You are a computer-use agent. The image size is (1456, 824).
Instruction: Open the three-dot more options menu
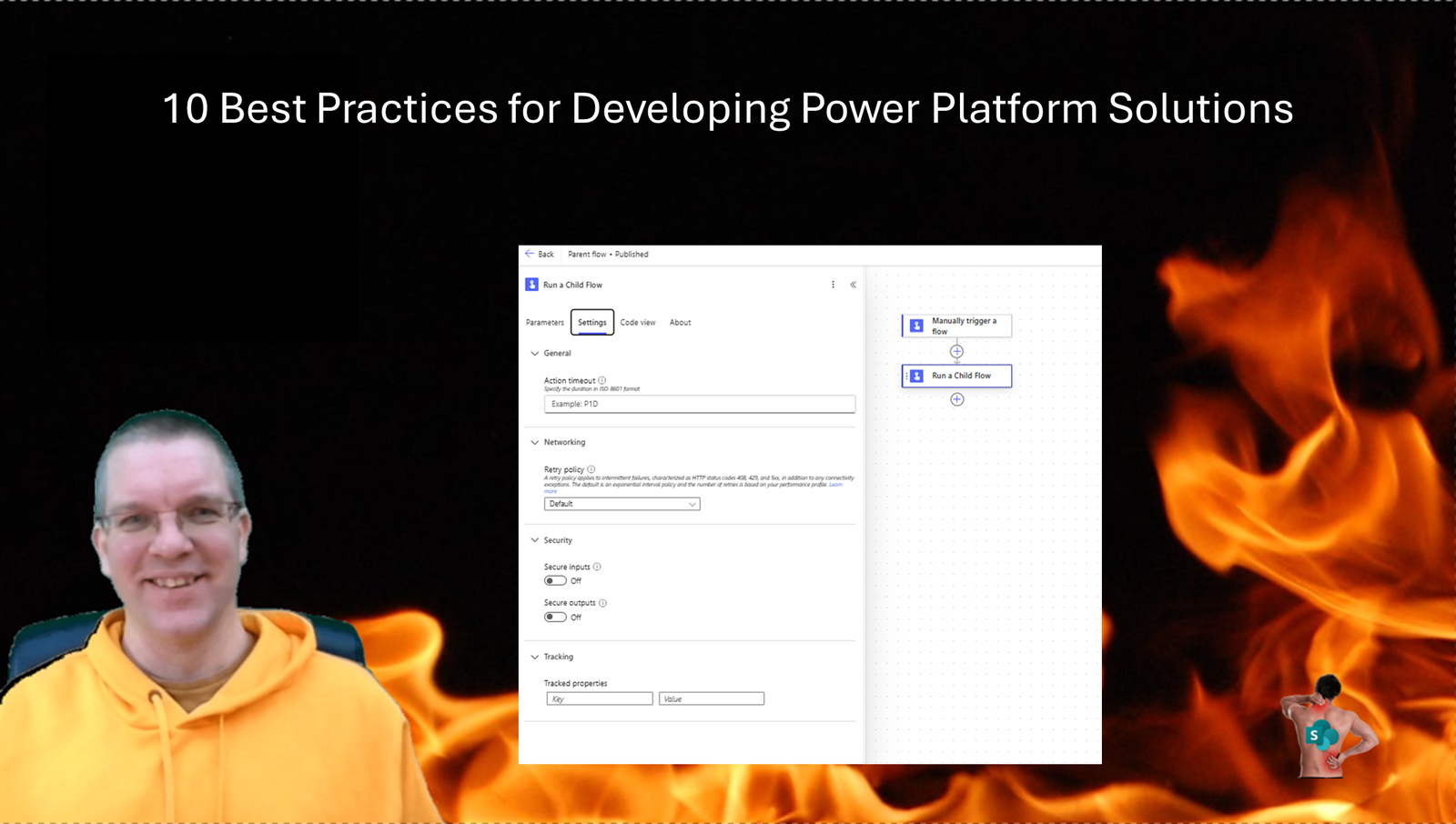click(x=833, y=285)
